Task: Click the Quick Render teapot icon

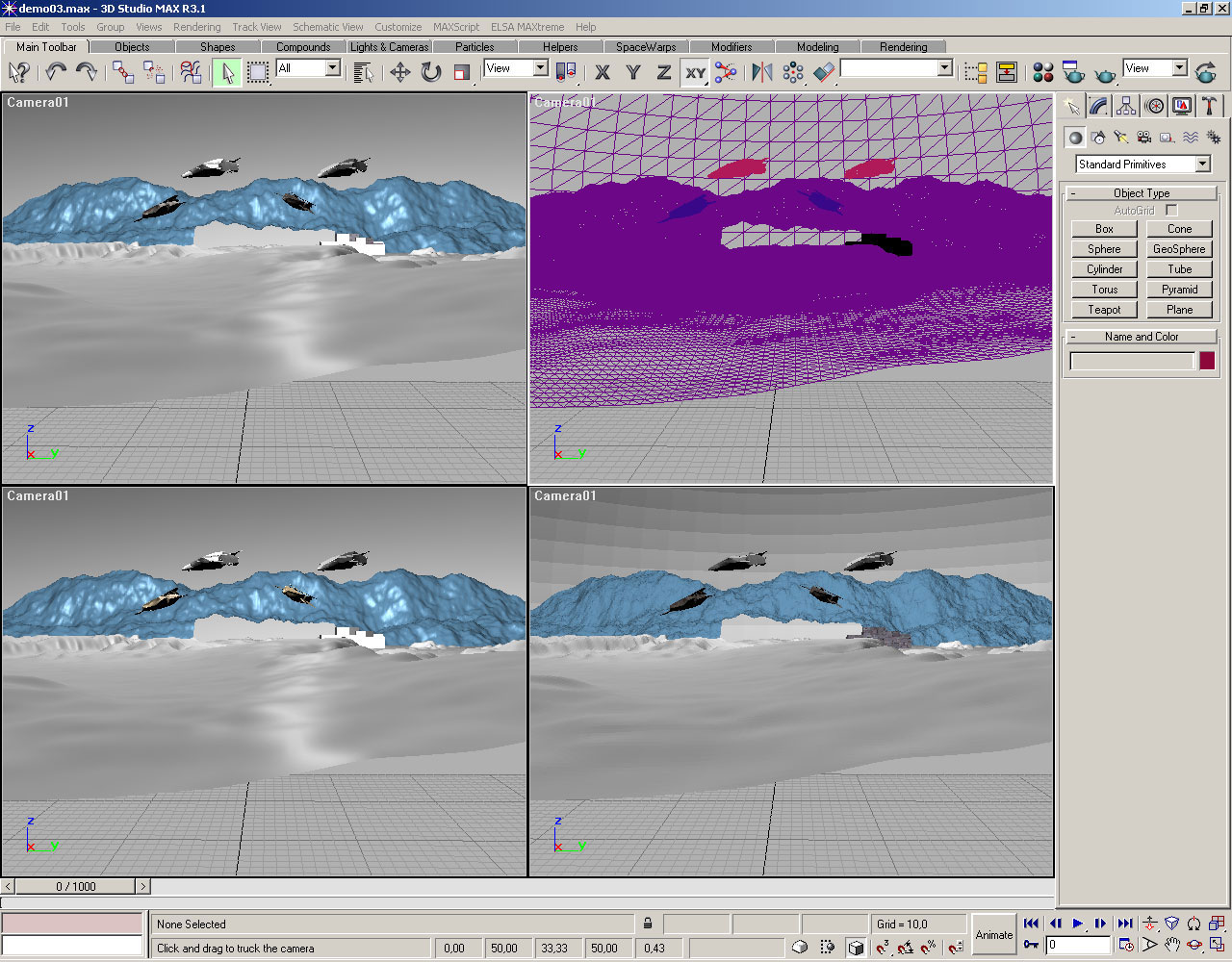Action: point(1106,72)
